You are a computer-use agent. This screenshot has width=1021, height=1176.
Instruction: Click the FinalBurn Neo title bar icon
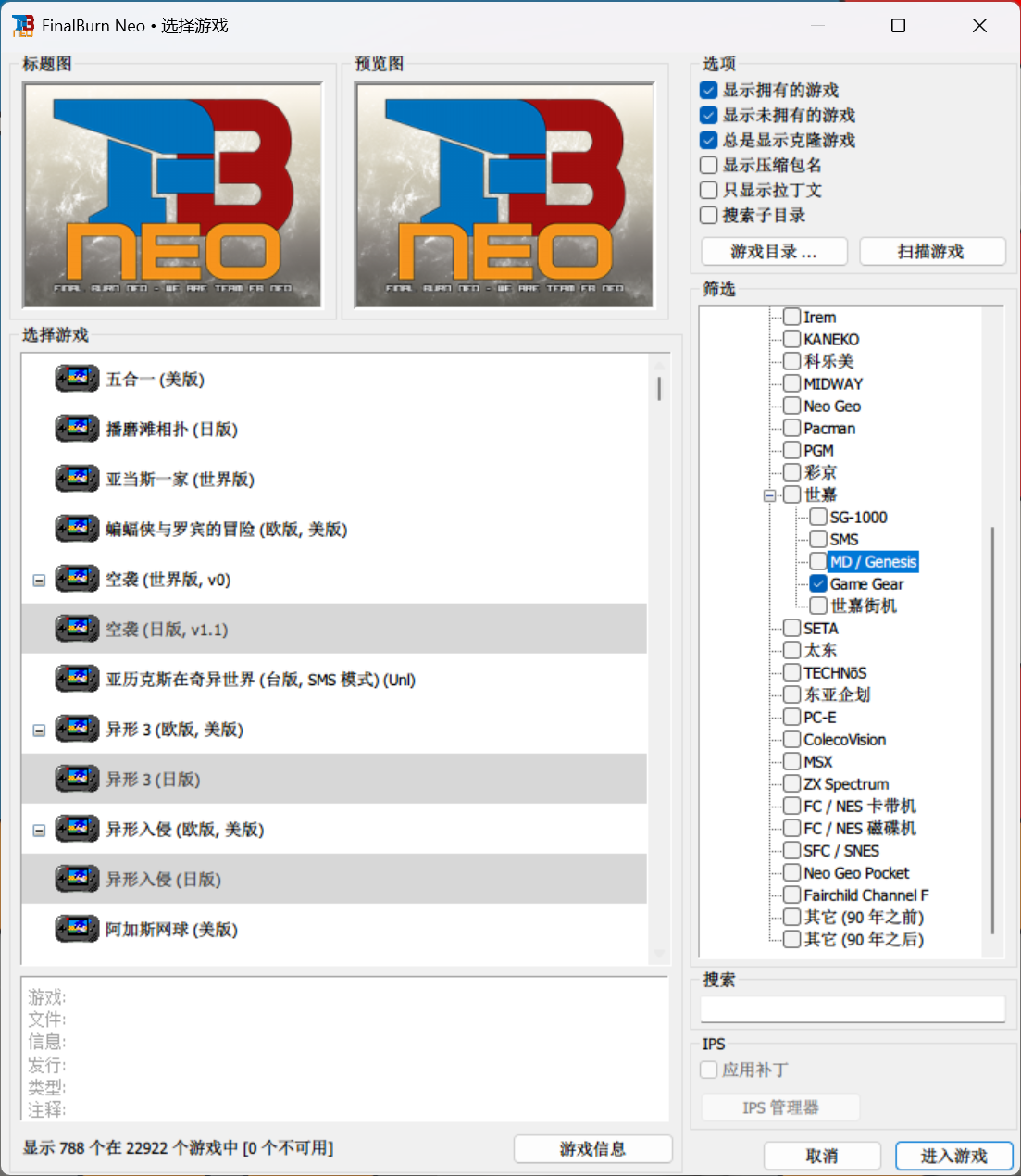pyautogui.click(x=23, y=26)
